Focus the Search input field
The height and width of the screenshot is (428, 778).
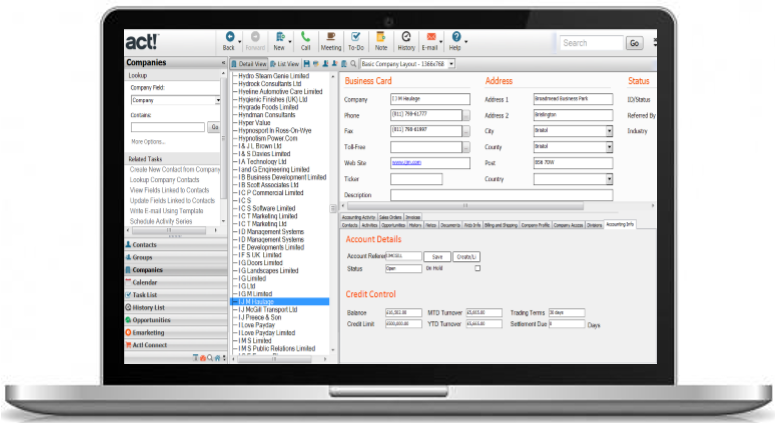tap(591, 43)
